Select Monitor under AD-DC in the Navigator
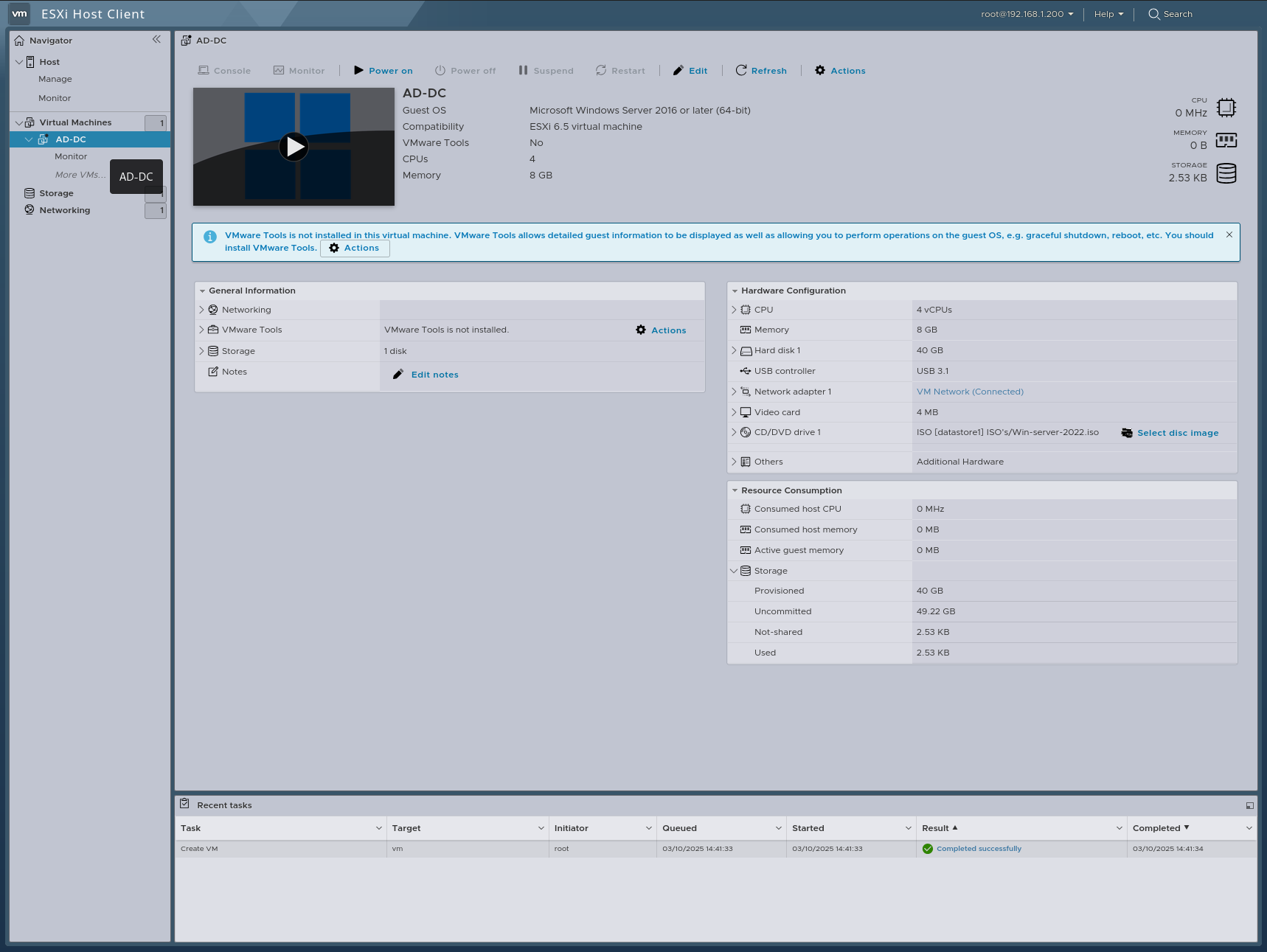This screenshot has height=952, width=1267. tap(71, 156)
